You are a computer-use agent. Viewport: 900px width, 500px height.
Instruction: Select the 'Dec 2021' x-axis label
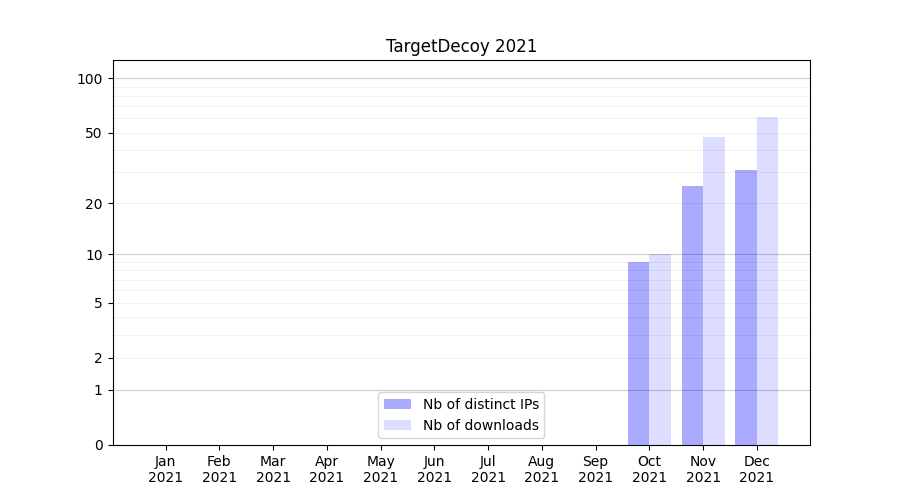pyautogui.click(x=757, y=469)
